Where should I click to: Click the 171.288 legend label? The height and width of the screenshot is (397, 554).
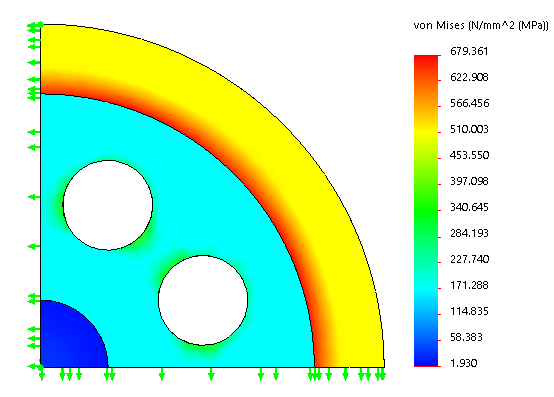(469, 285)
